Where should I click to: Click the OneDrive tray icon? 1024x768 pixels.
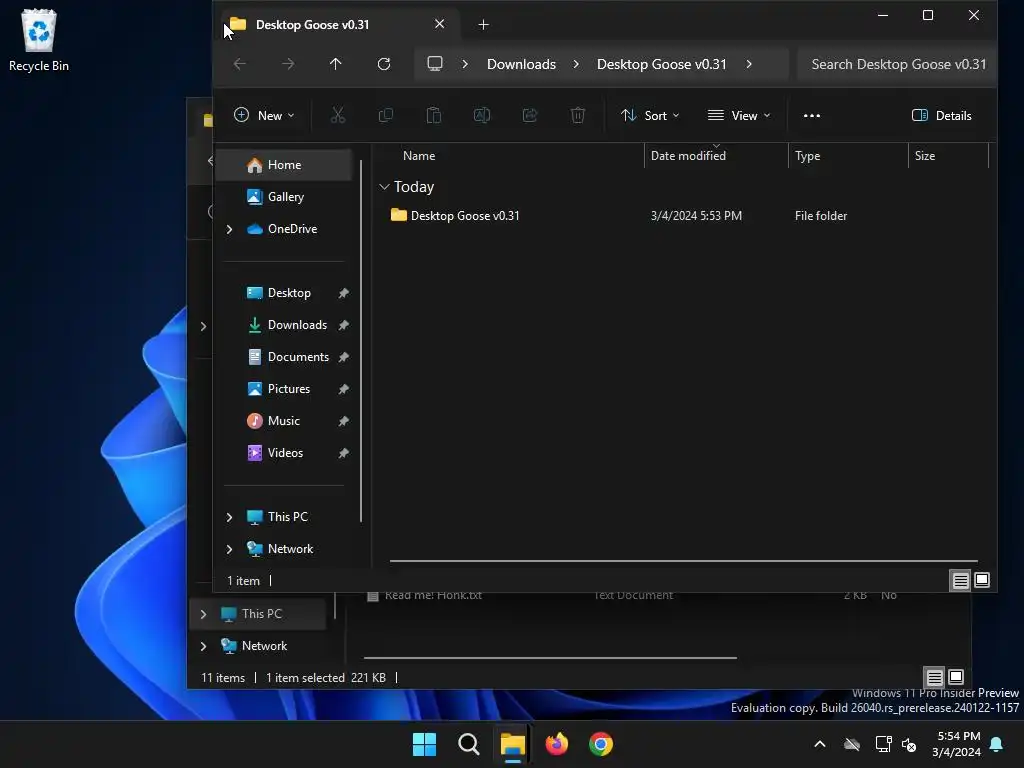(x=852, y=744)
